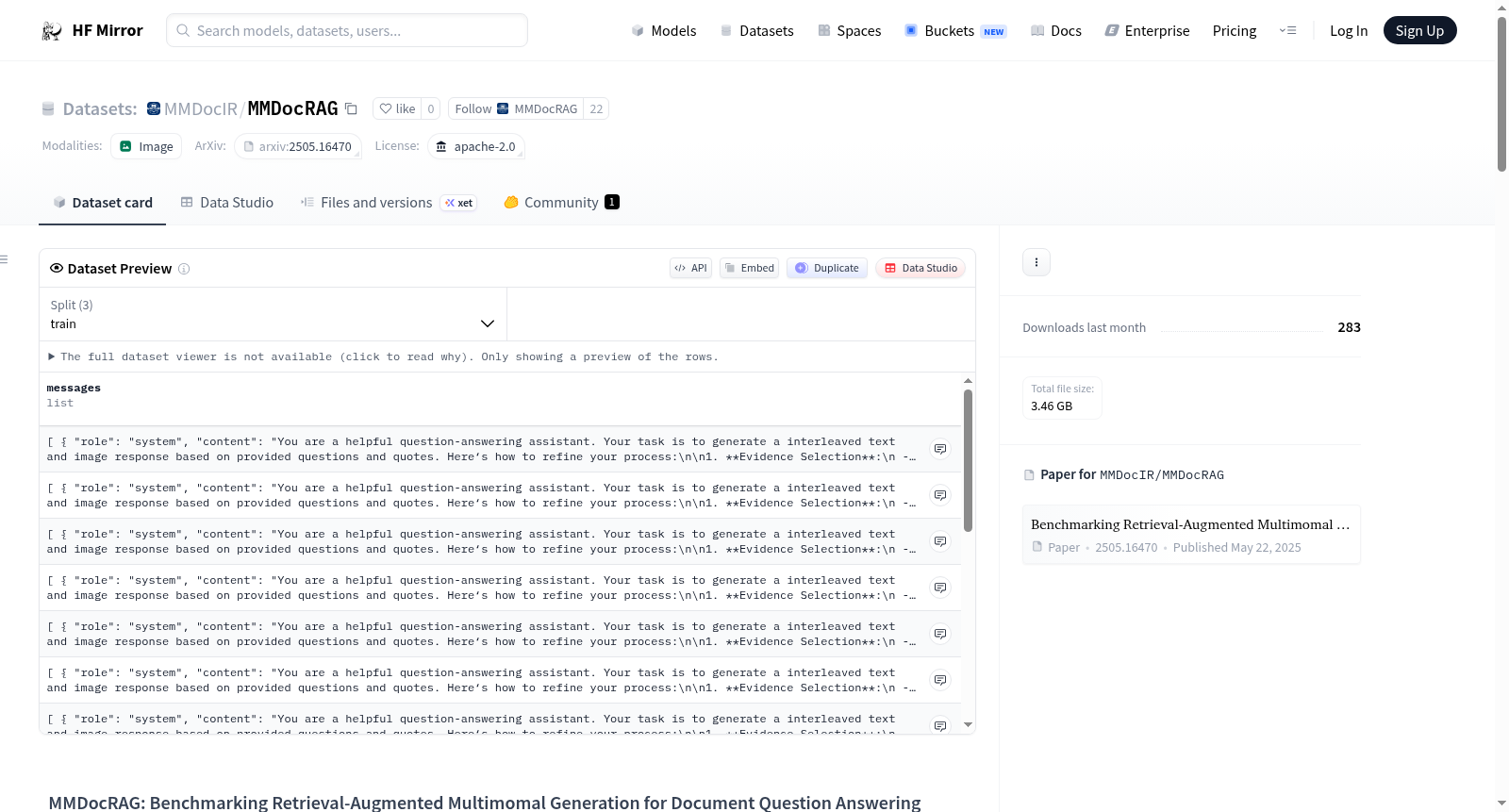This screenshot has height=812, width=1509.
Task: Open the three-dot options menu in the sidebar
Action: [x=1036, y=262]
